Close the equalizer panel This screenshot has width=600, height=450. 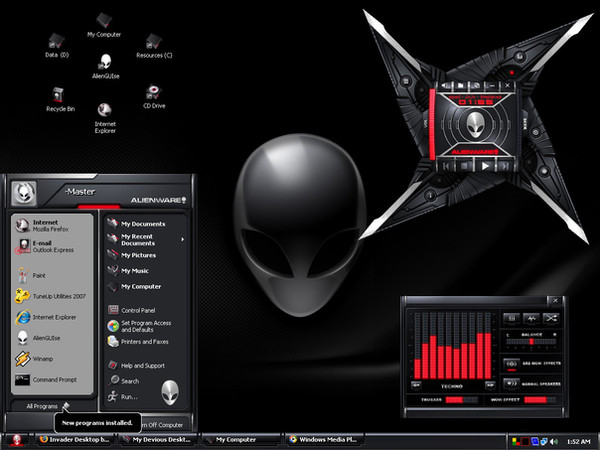tap(555, 300)
